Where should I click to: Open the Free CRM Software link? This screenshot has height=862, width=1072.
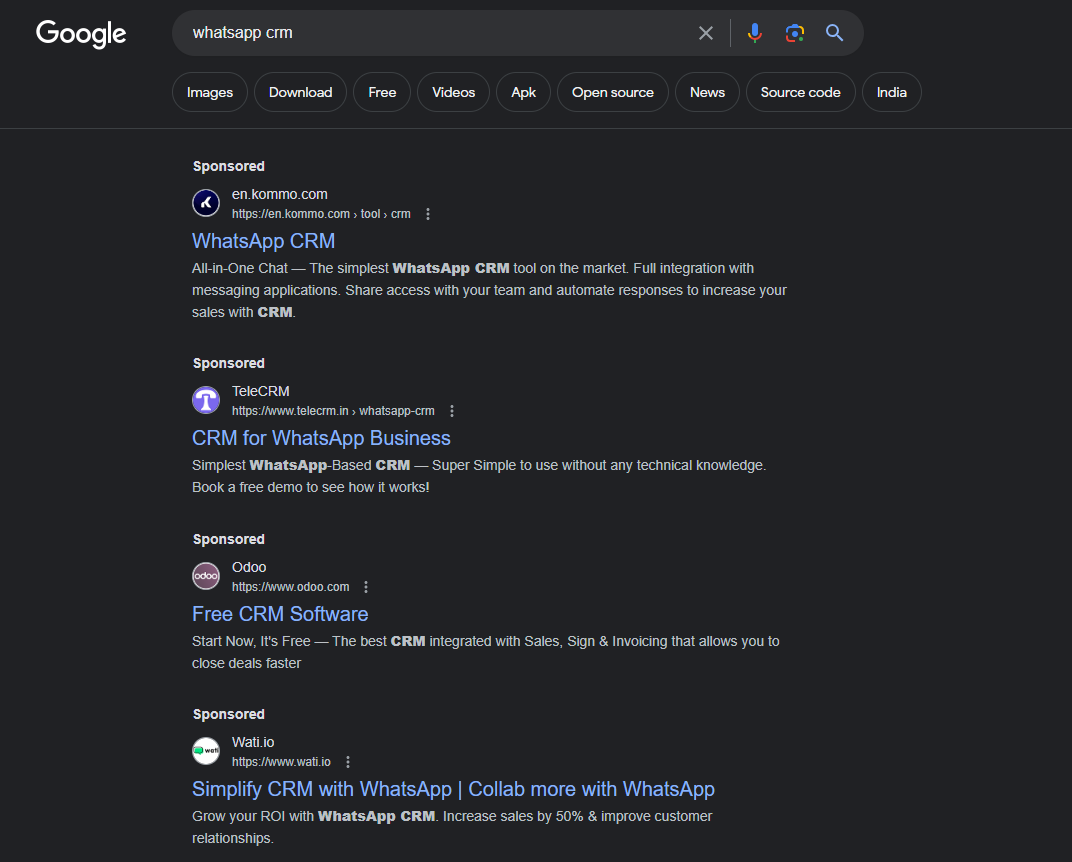280,614
